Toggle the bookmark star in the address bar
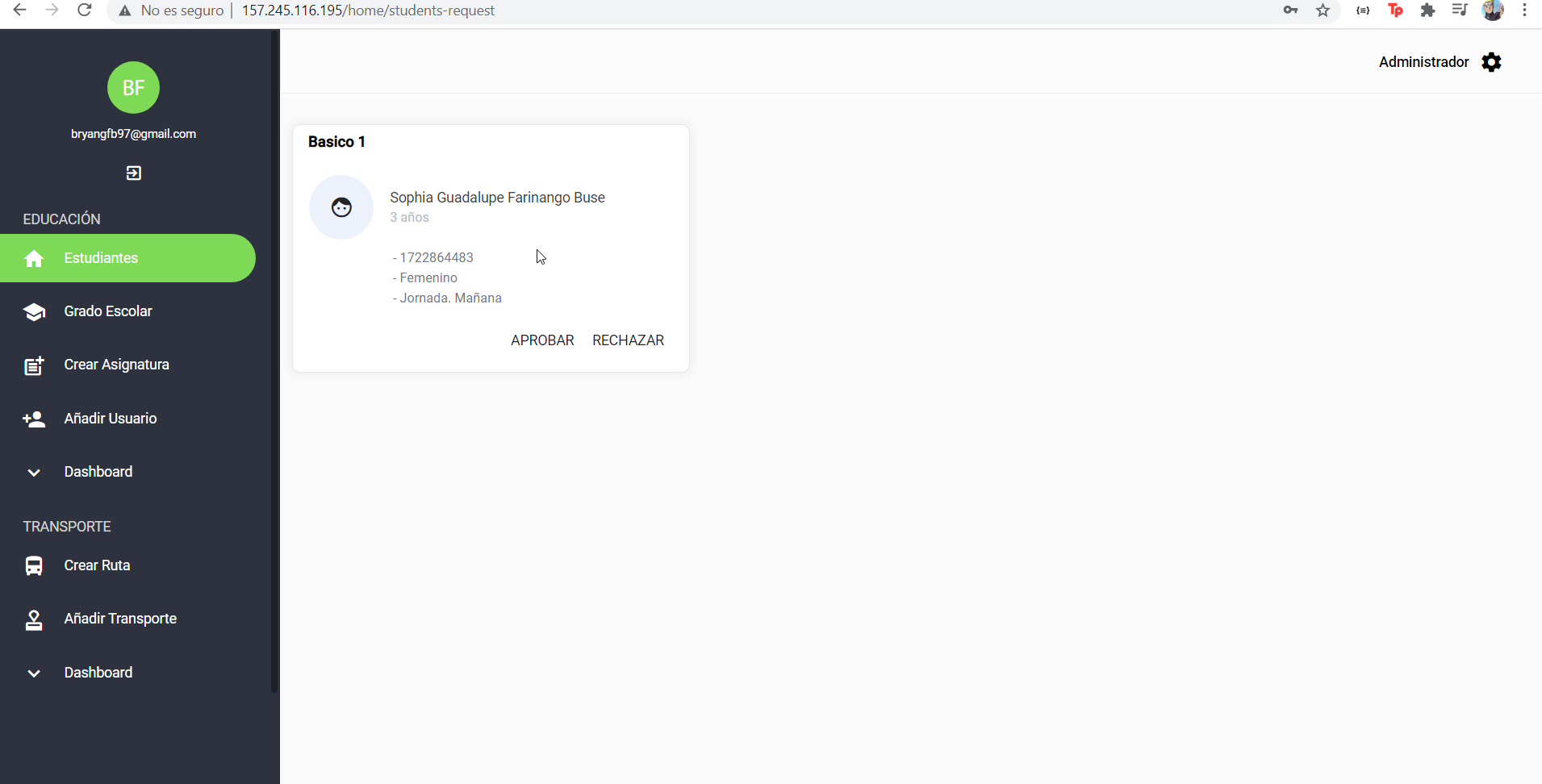Viewport: 1542px width, 784px height. pos(1322,10)
